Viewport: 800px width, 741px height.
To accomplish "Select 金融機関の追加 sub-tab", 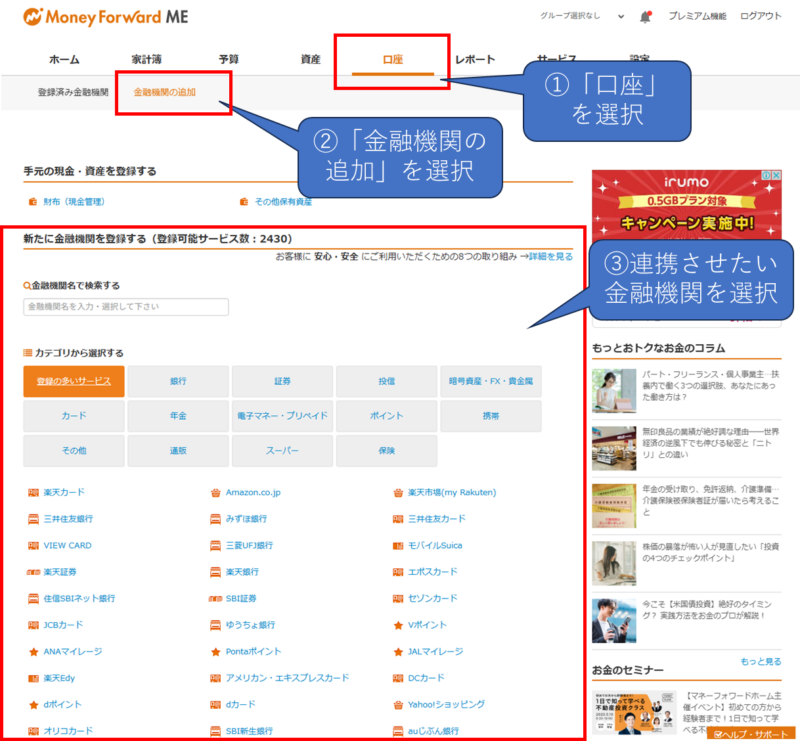I will 165,92.
